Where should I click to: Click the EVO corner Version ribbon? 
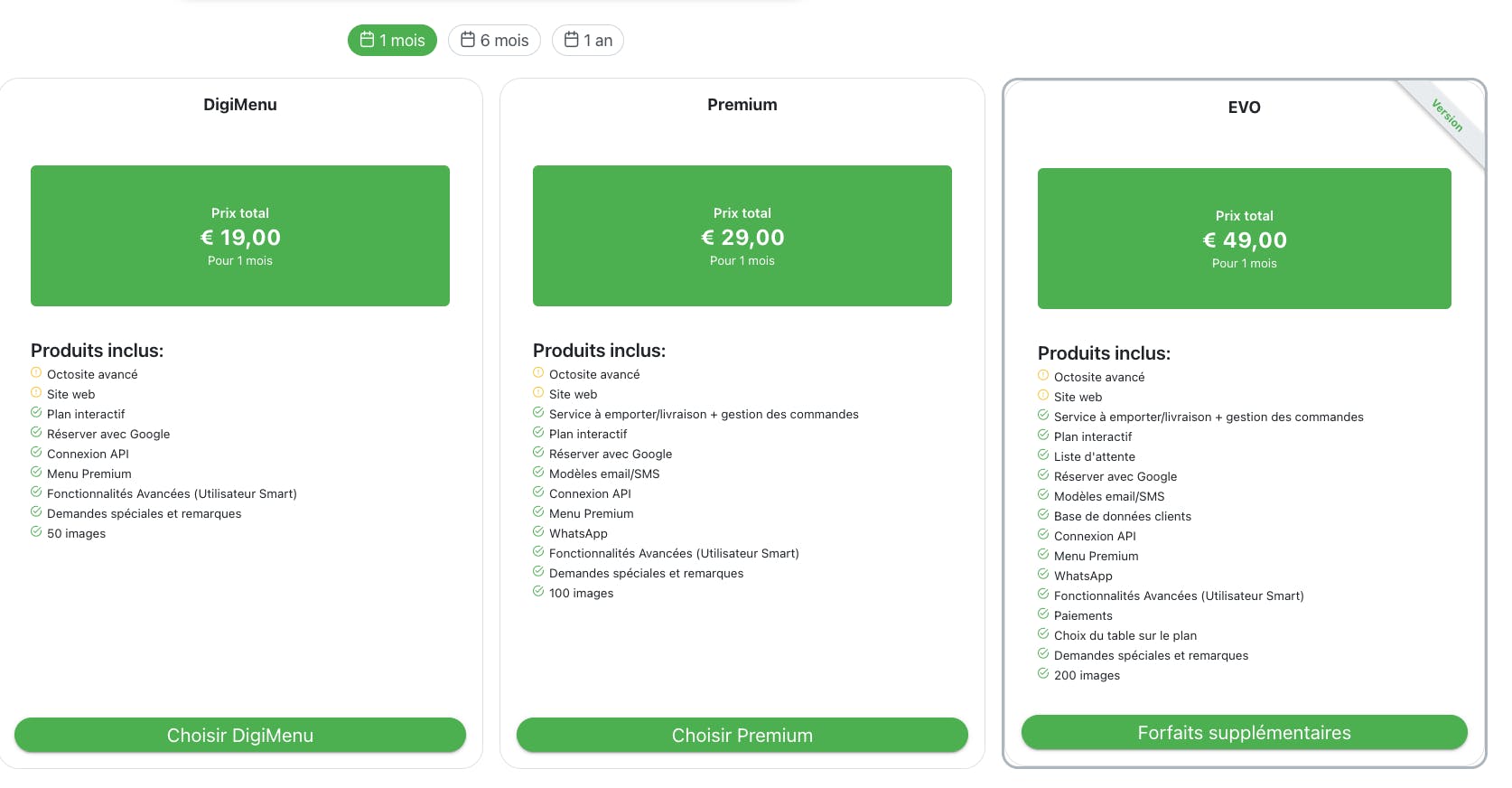point(1447,116)
